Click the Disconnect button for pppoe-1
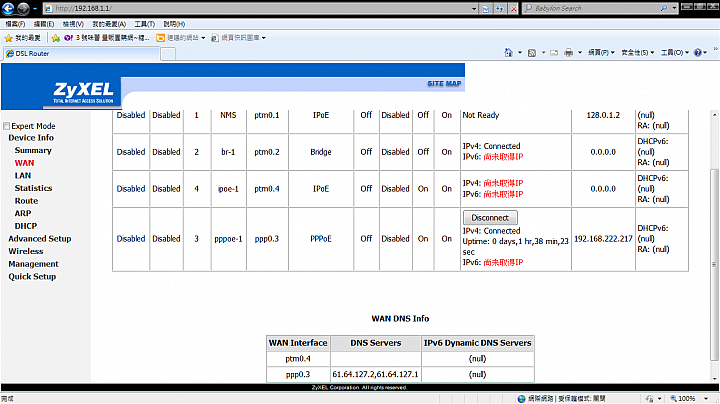 point(490,218)
